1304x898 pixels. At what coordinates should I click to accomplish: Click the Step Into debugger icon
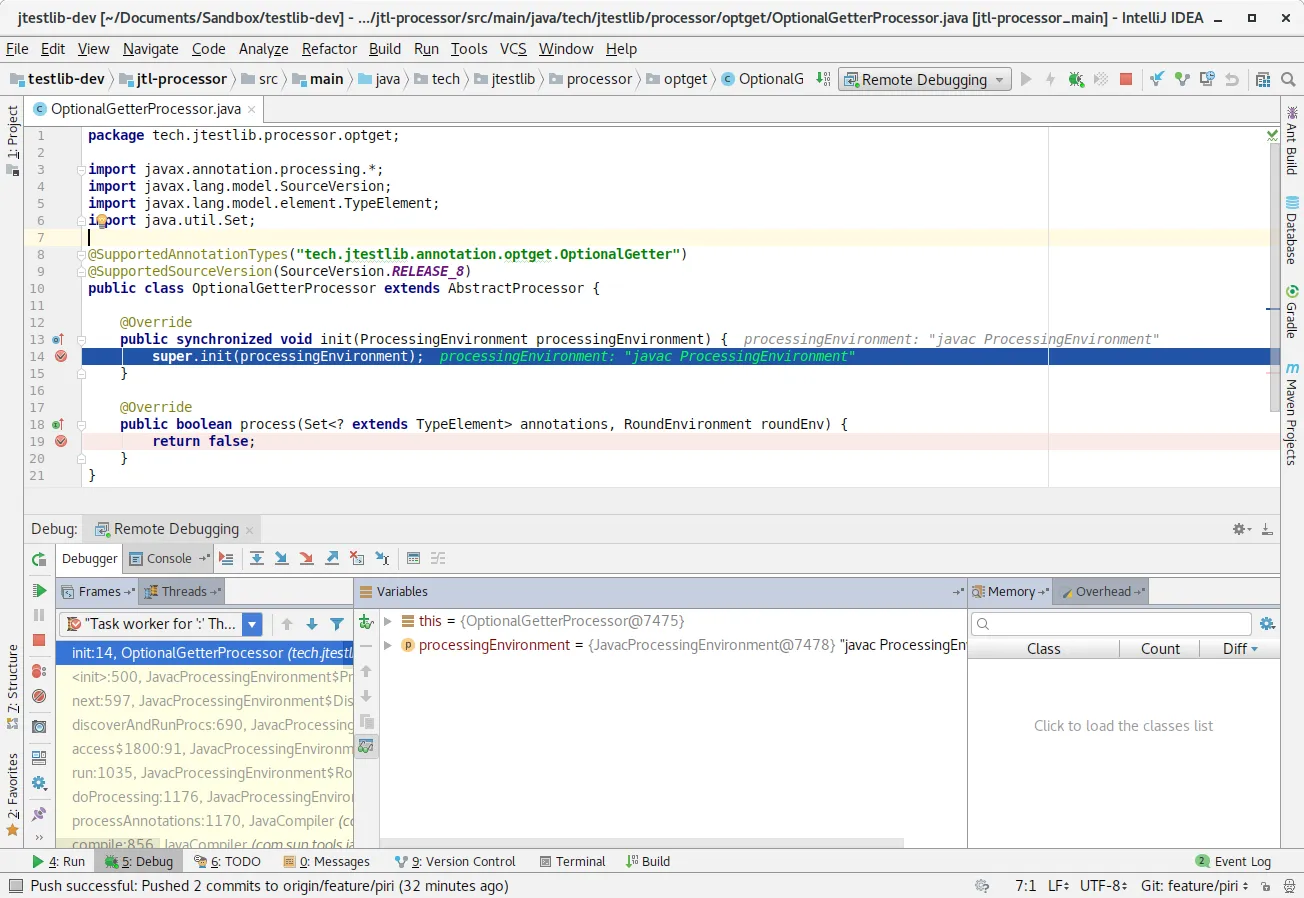[282, 559]
